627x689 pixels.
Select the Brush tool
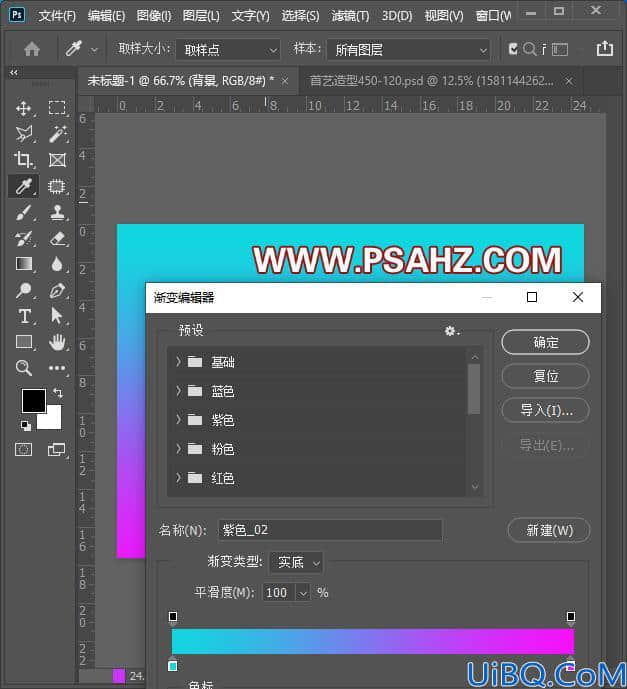23,213
